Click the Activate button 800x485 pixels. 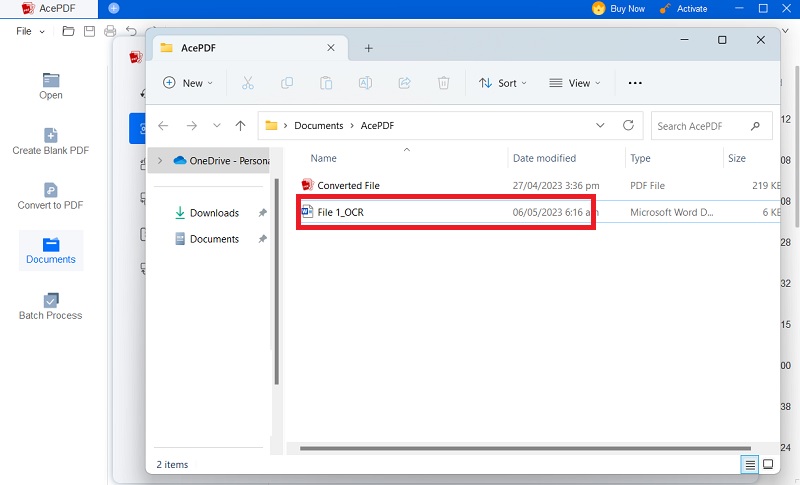coord(683,9)
